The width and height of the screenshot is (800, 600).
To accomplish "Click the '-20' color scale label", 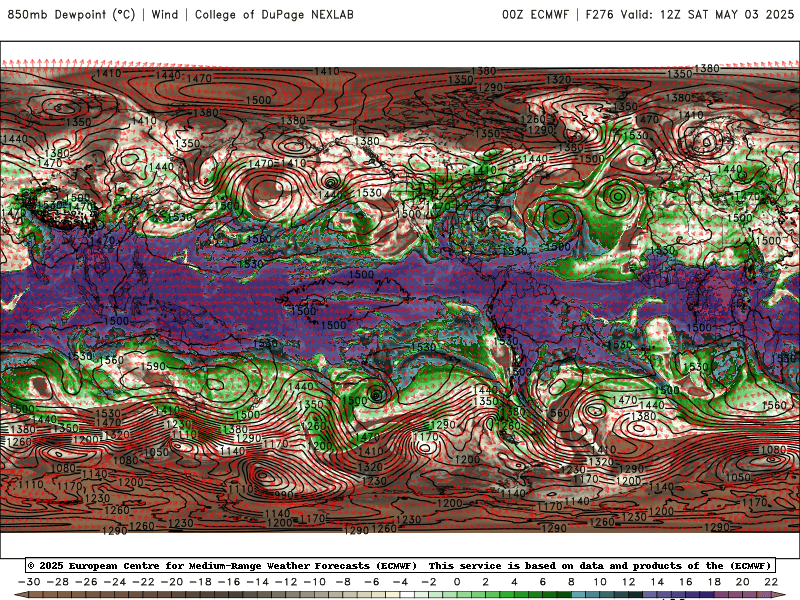I will (x=172, y=582).
